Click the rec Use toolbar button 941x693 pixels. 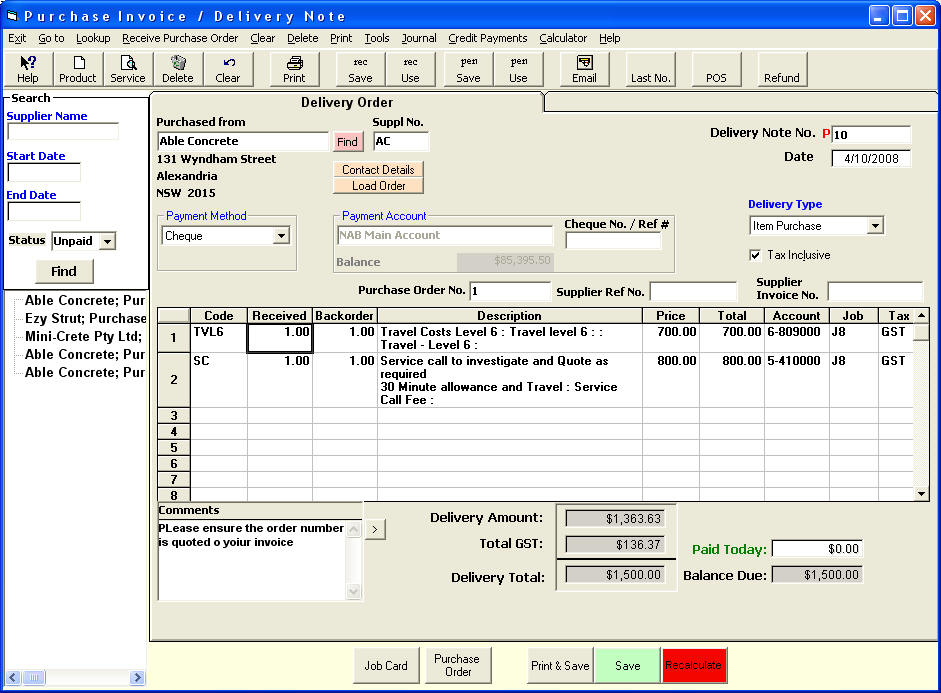click(x=410, y=70)
